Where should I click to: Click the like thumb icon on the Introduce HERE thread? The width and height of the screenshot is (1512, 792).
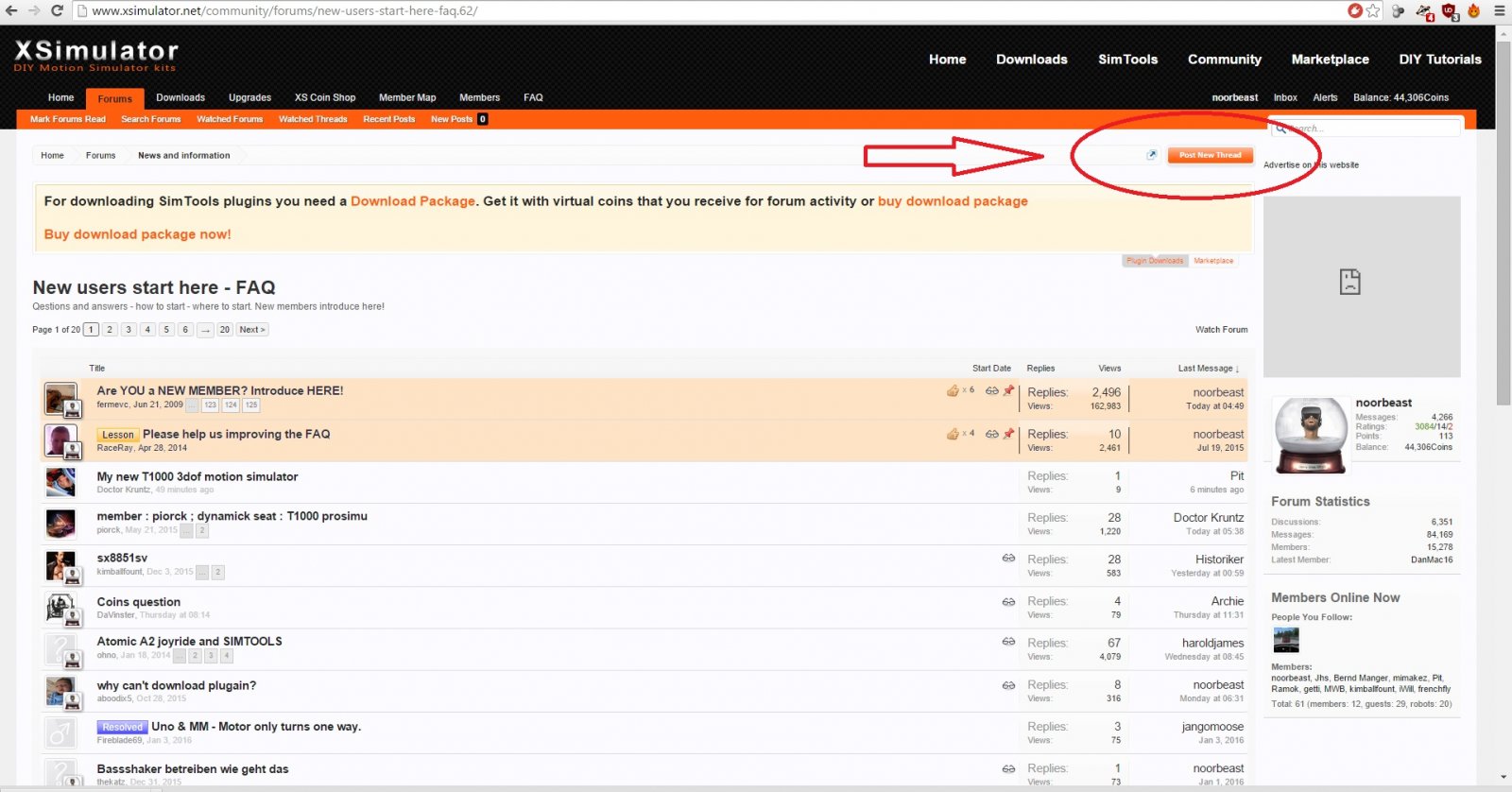953,390
